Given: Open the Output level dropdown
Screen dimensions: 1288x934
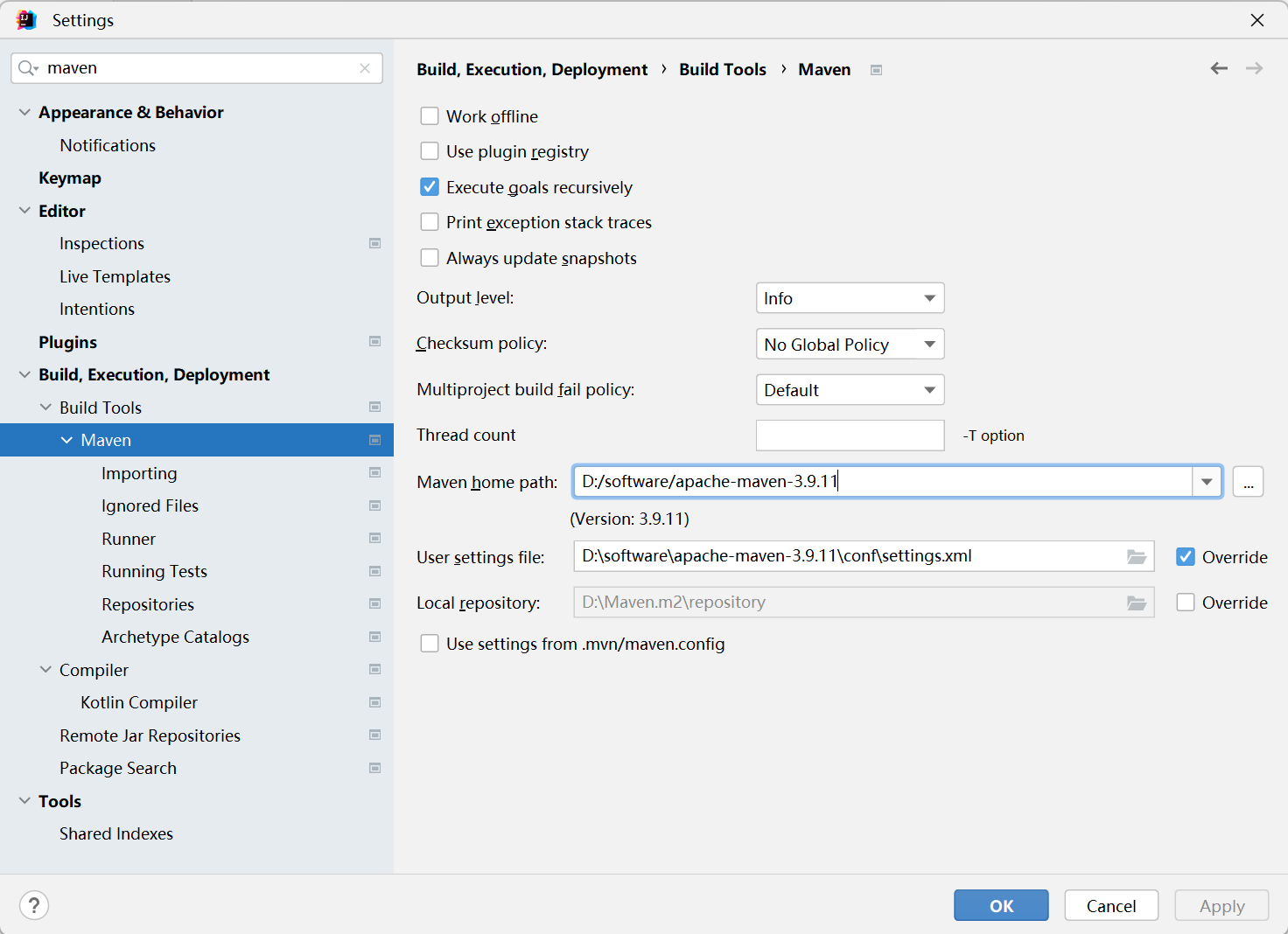Looking at the screenshot, I should 850,298.
